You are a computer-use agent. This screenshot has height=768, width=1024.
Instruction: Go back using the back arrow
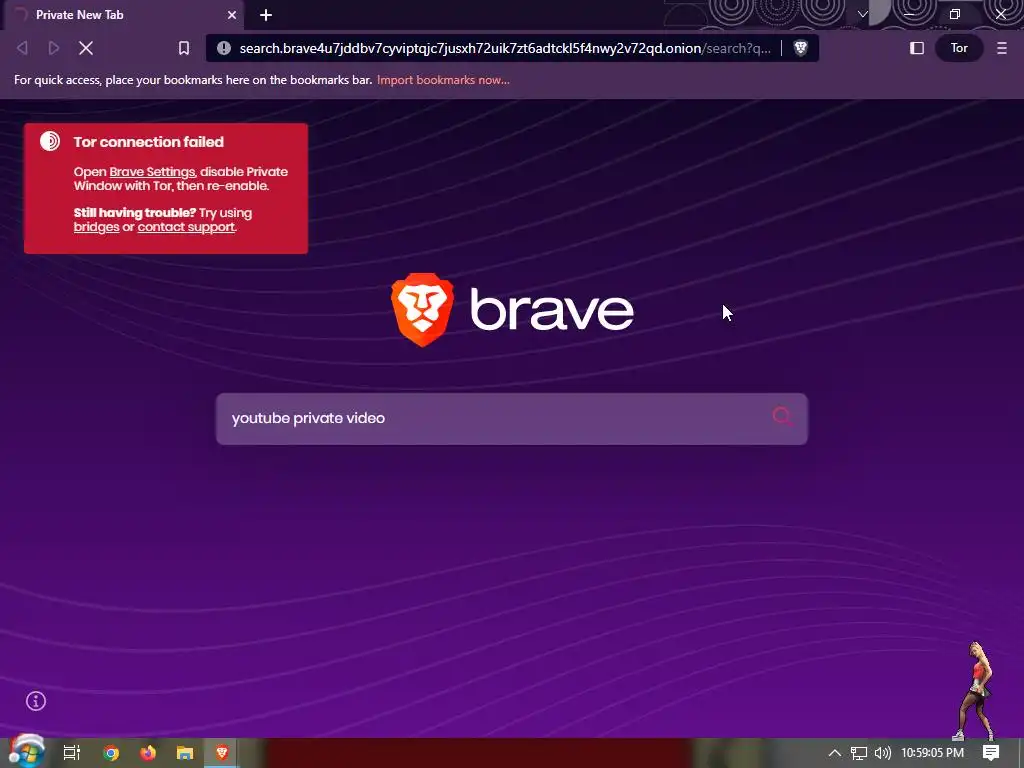[22, 48]
